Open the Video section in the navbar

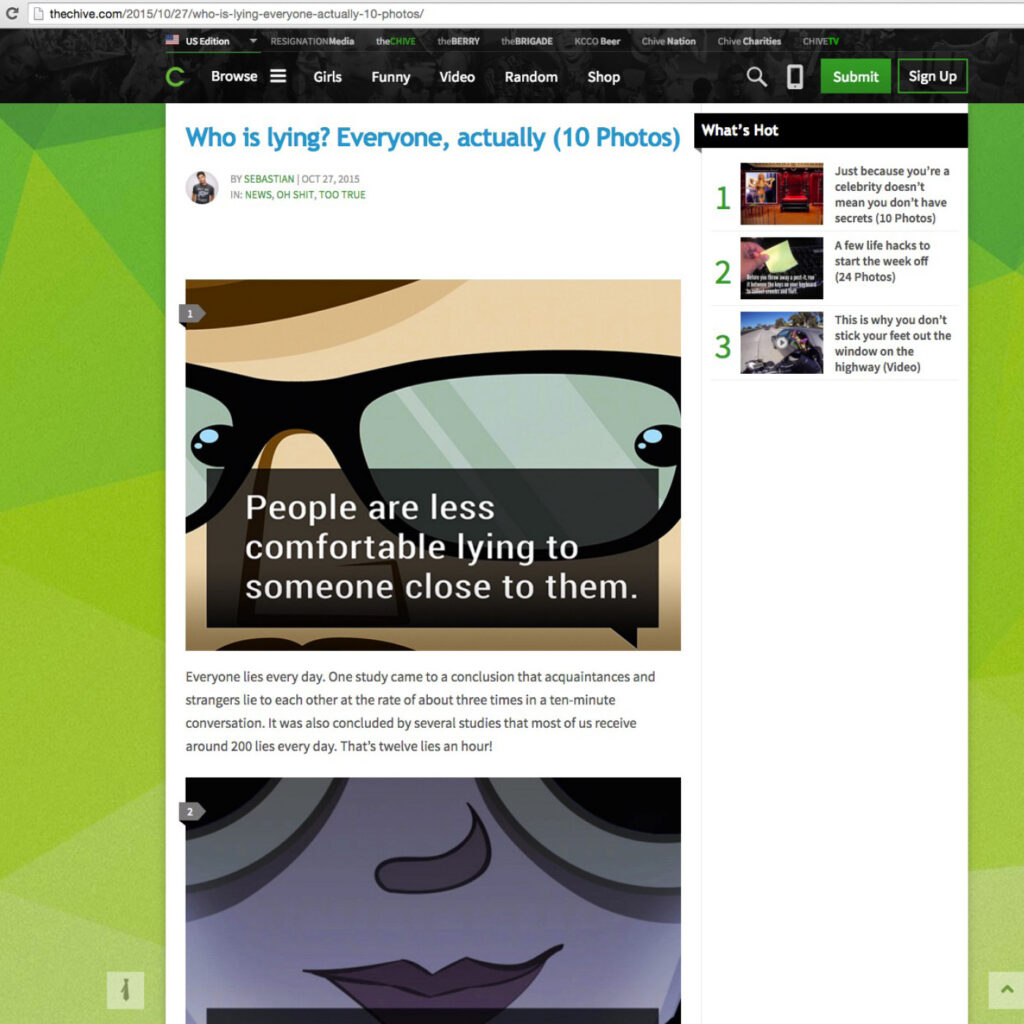(x=457, y=77)
